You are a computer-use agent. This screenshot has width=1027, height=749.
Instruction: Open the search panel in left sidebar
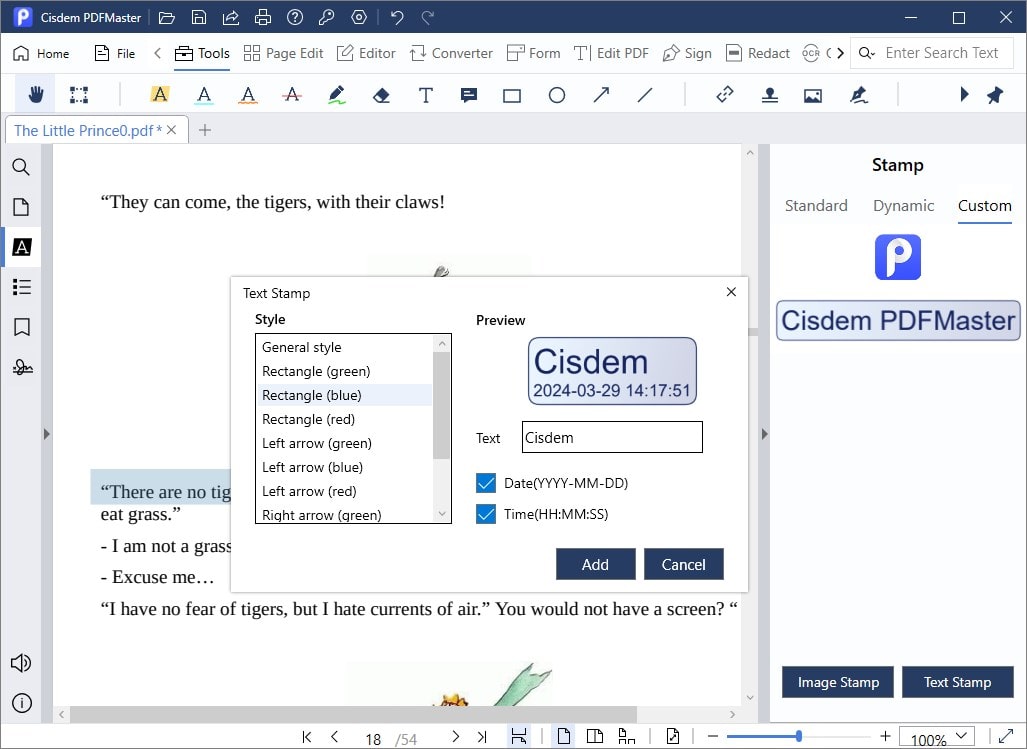[21, 167]
